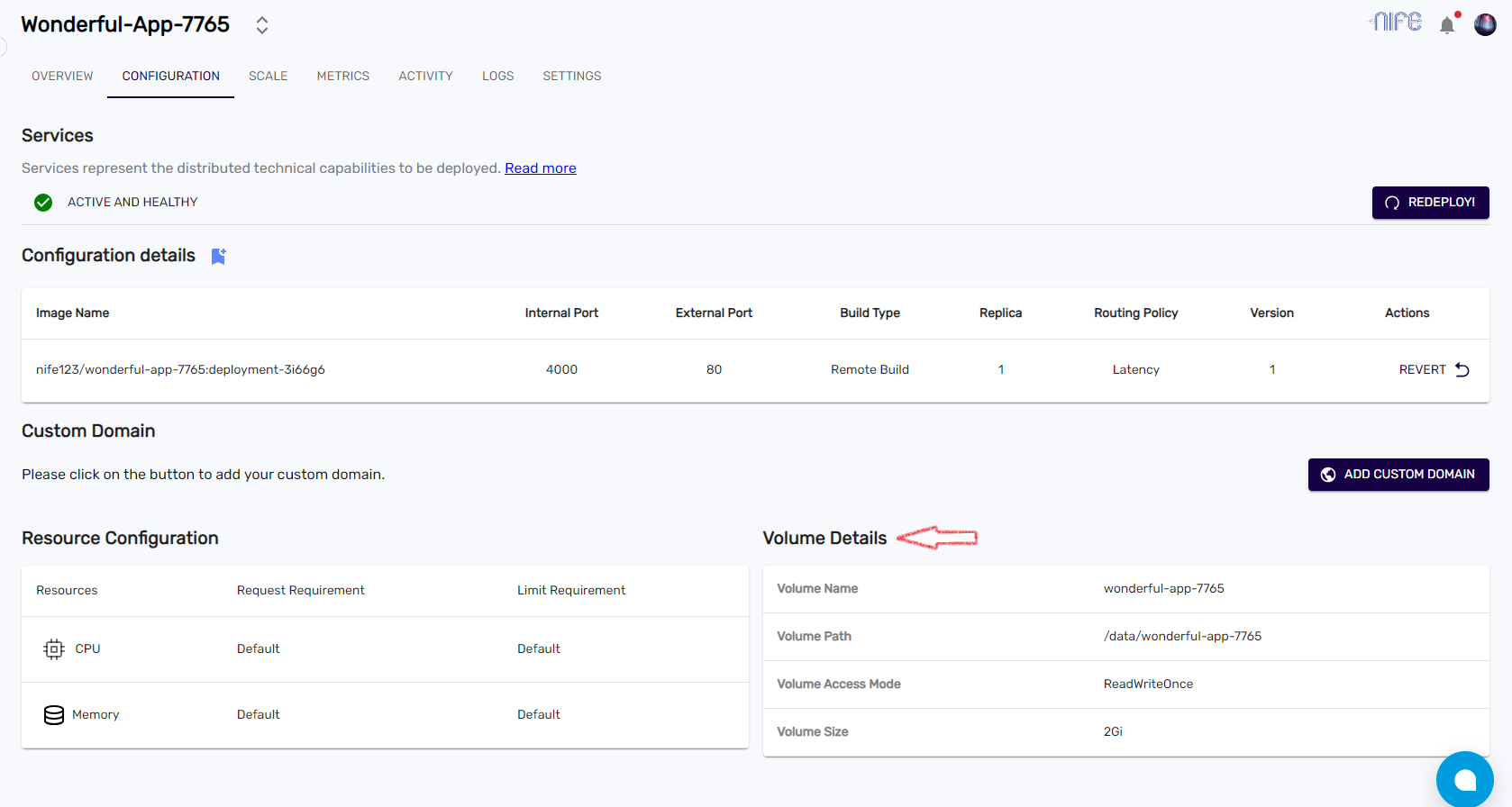1512x807 pixels.
Task: View the Activity tab
Action: tap(425, 77)
